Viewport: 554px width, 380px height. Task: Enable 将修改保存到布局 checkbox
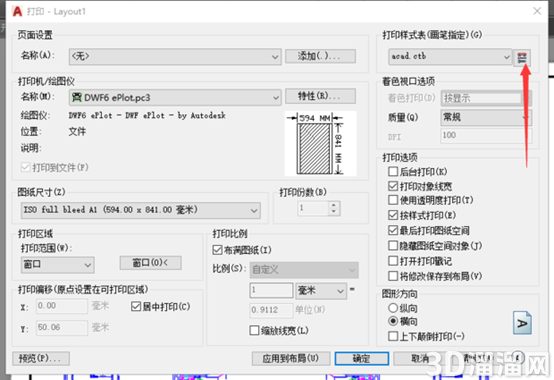tap(393, 276)
